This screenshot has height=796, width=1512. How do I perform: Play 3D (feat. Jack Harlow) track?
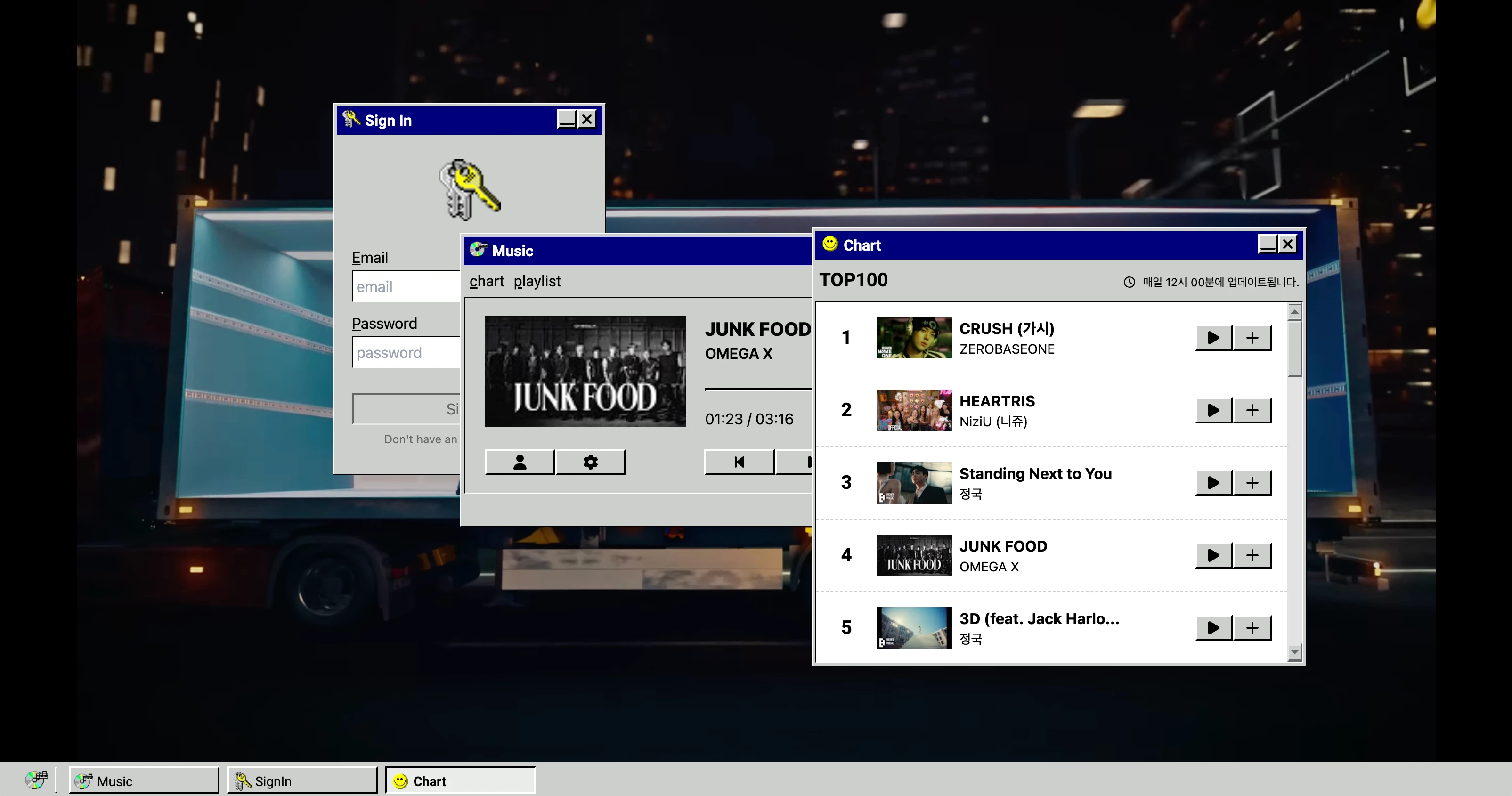(x=1213, y=627)
